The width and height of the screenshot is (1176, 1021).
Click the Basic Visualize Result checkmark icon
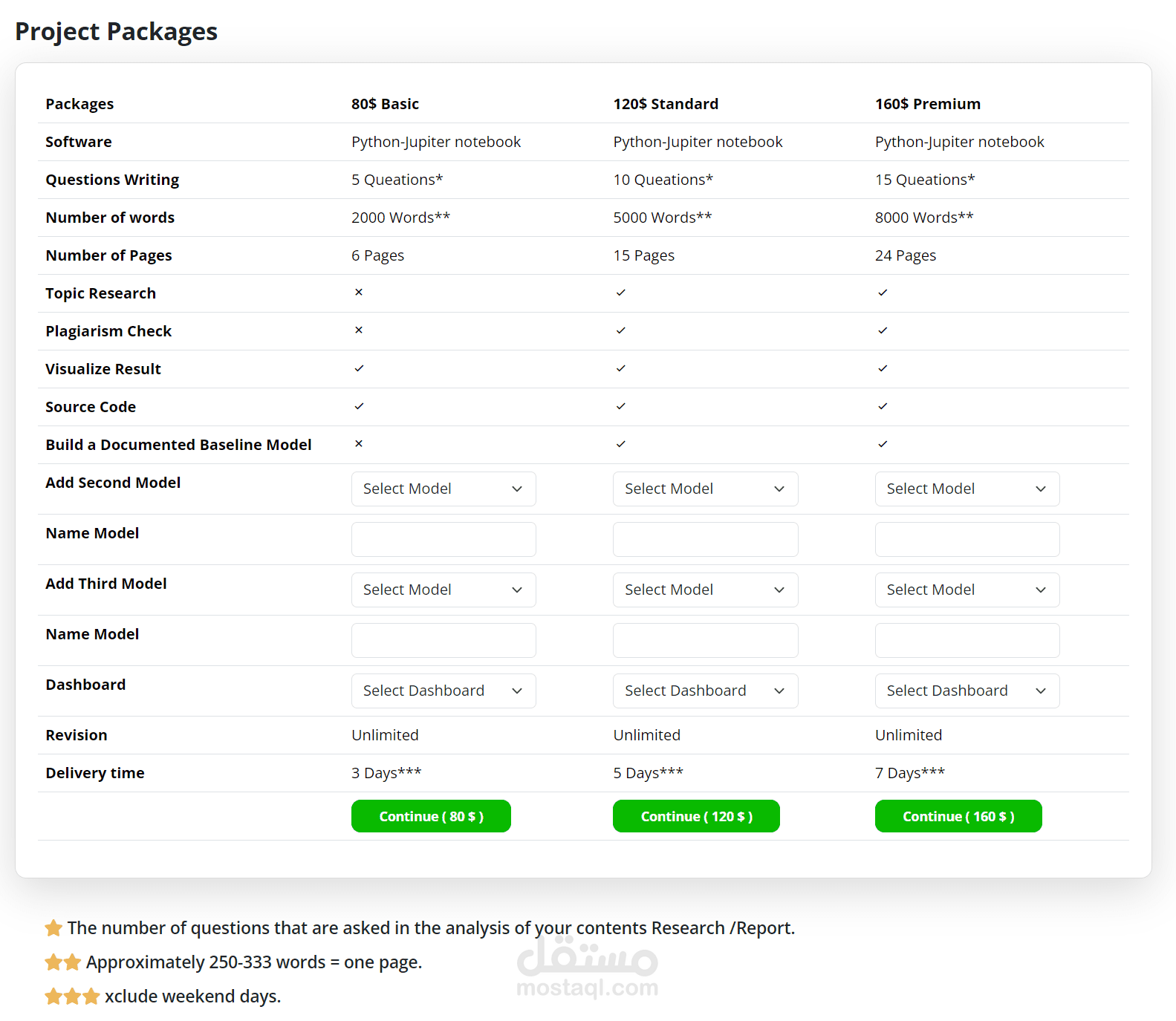(x=359, y=368)
